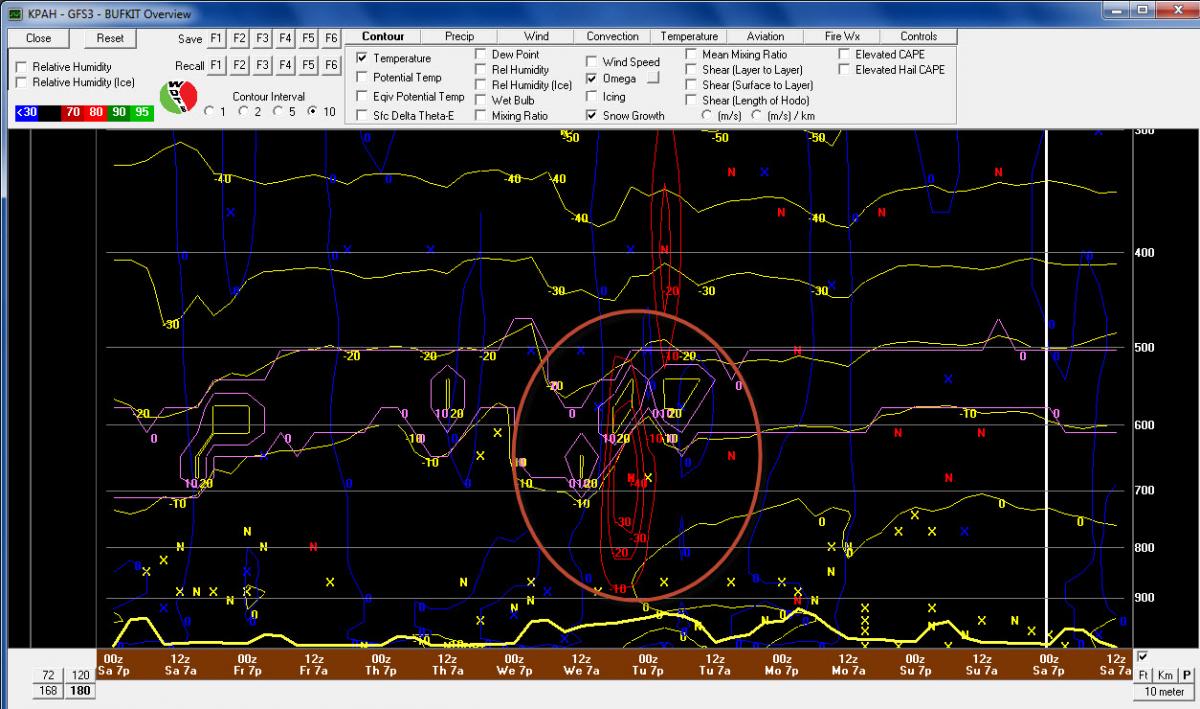The height and width of the screenshot is (709, 1200).
Task: Select the Contour tab
Action: (x=383, y=36)
